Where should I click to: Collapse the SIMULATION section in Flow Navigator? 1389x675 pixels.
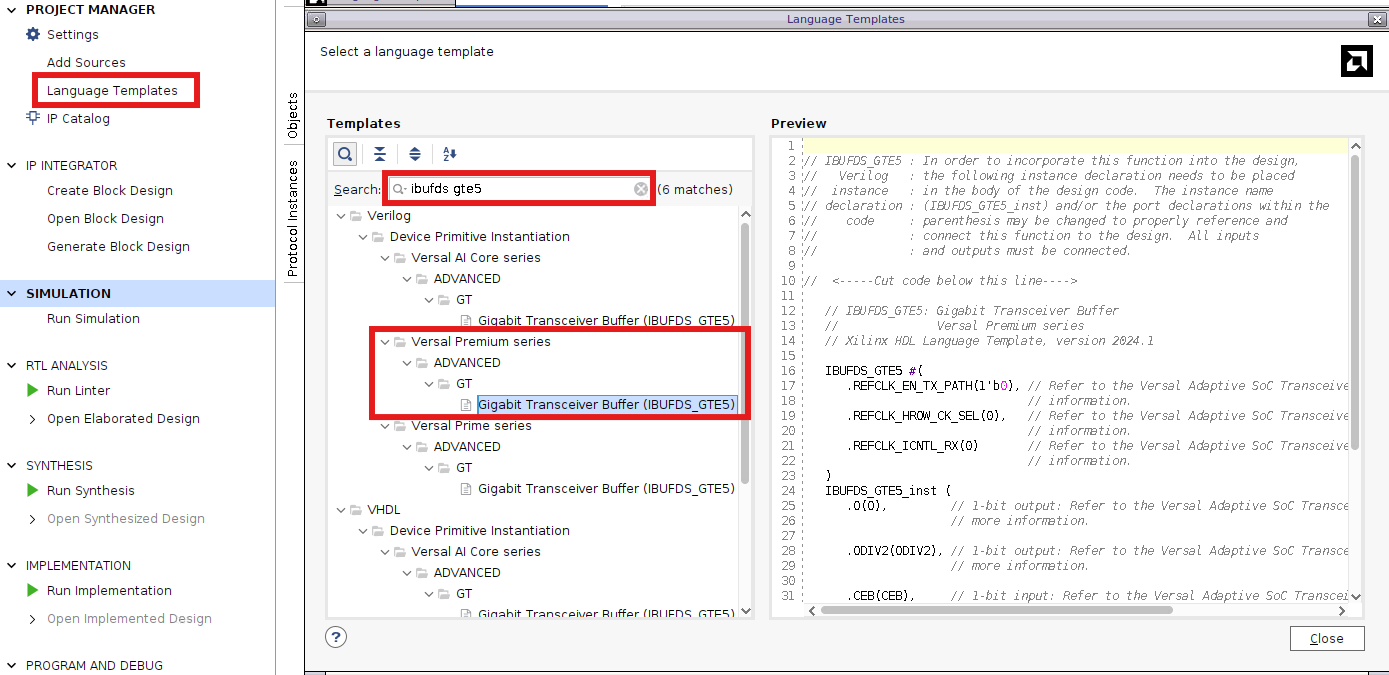click(x=9, y=293)
